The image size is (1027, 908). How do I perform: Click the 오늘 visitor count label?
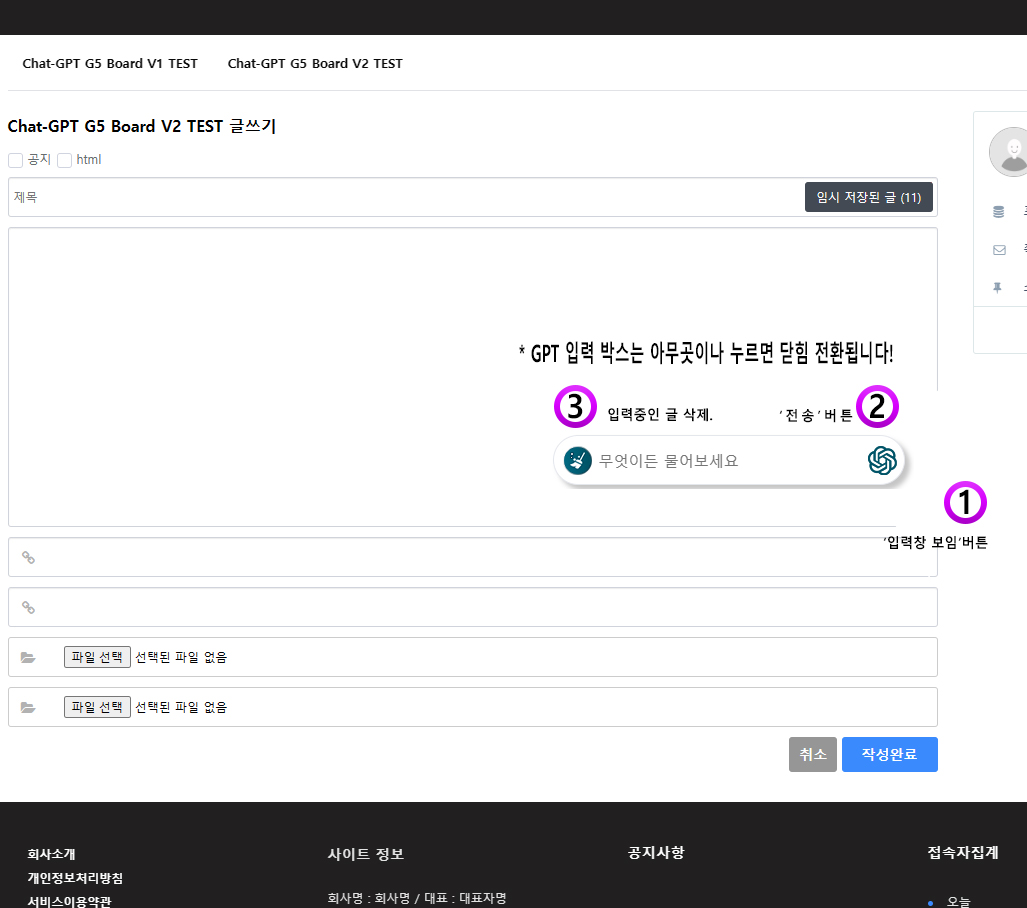(x=958, y=902)
